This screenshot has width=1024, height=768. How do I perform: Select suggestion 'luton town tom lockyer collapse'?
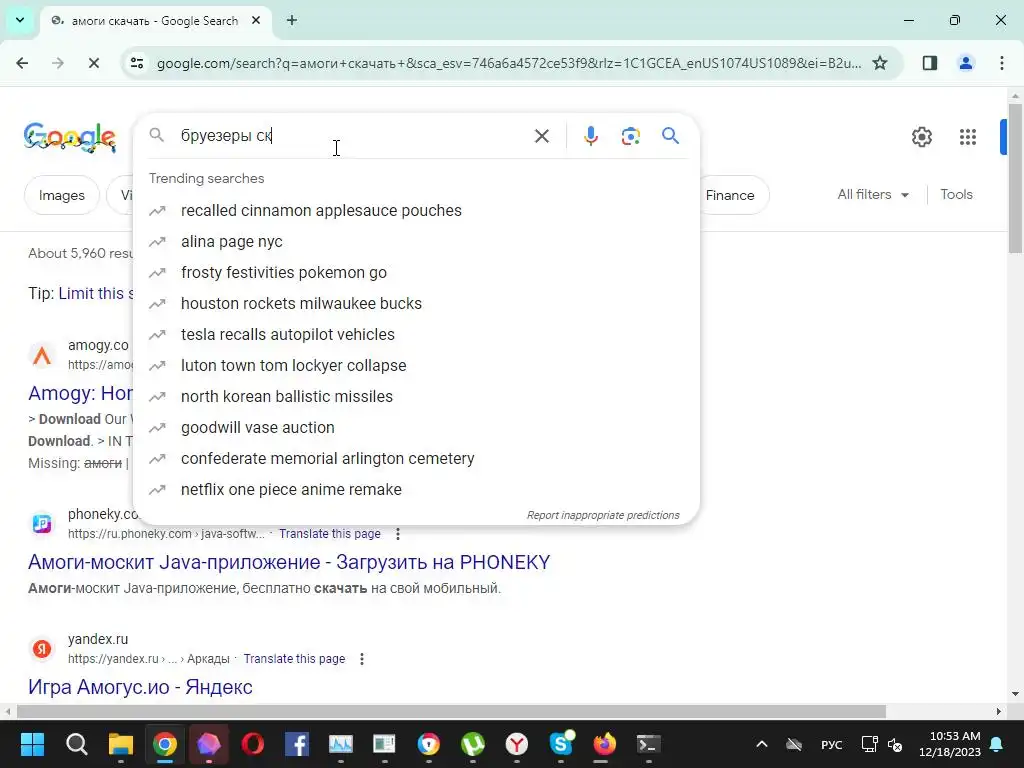coord(417,366)
